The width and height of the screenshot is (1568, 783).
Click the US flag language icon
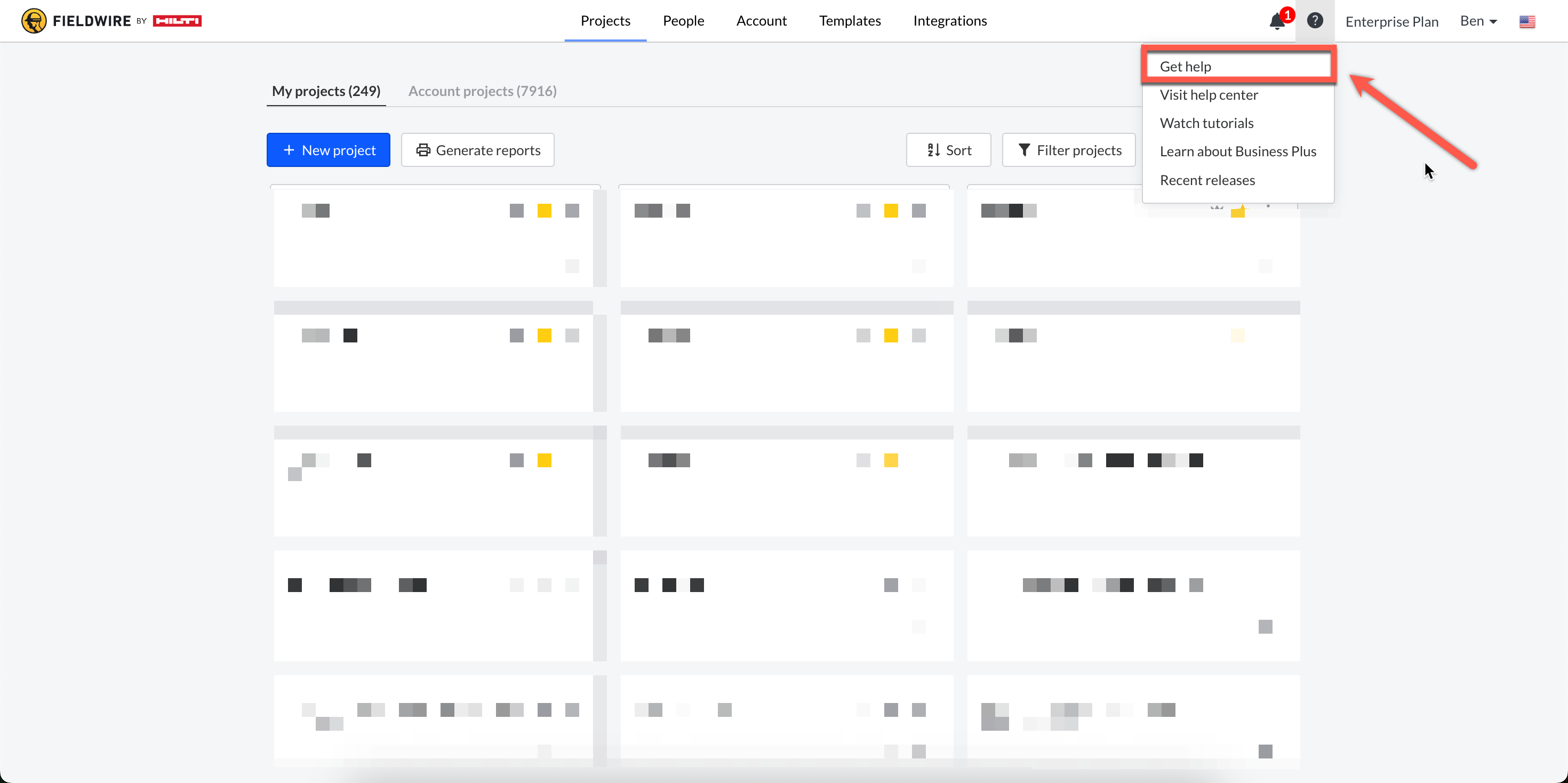tap(1526, 22)
